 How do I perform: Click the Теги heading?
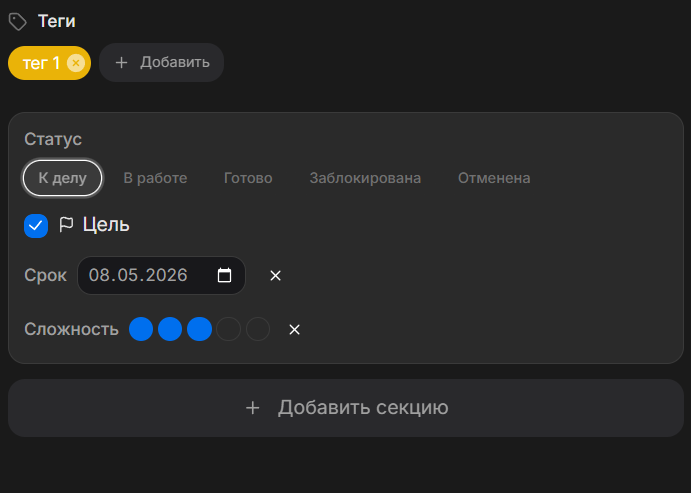coord(56,21)
